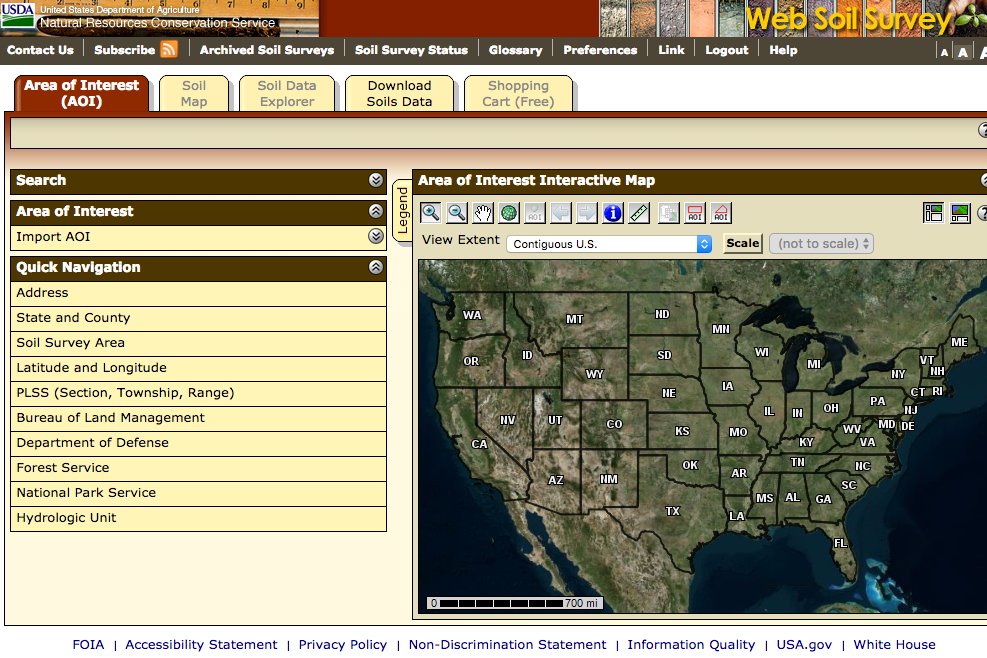Expand the Forest Service row
Viewport: 987px width, 658px height.
coord(198,468)
